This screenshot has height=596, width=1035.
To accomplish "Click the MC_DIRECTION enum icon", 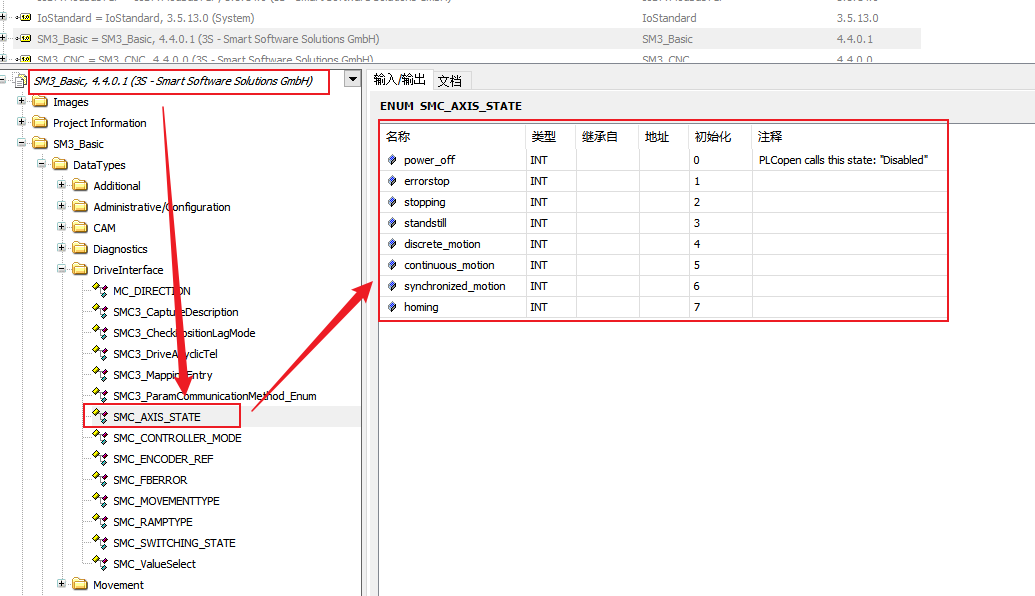I will coord(99,289).
